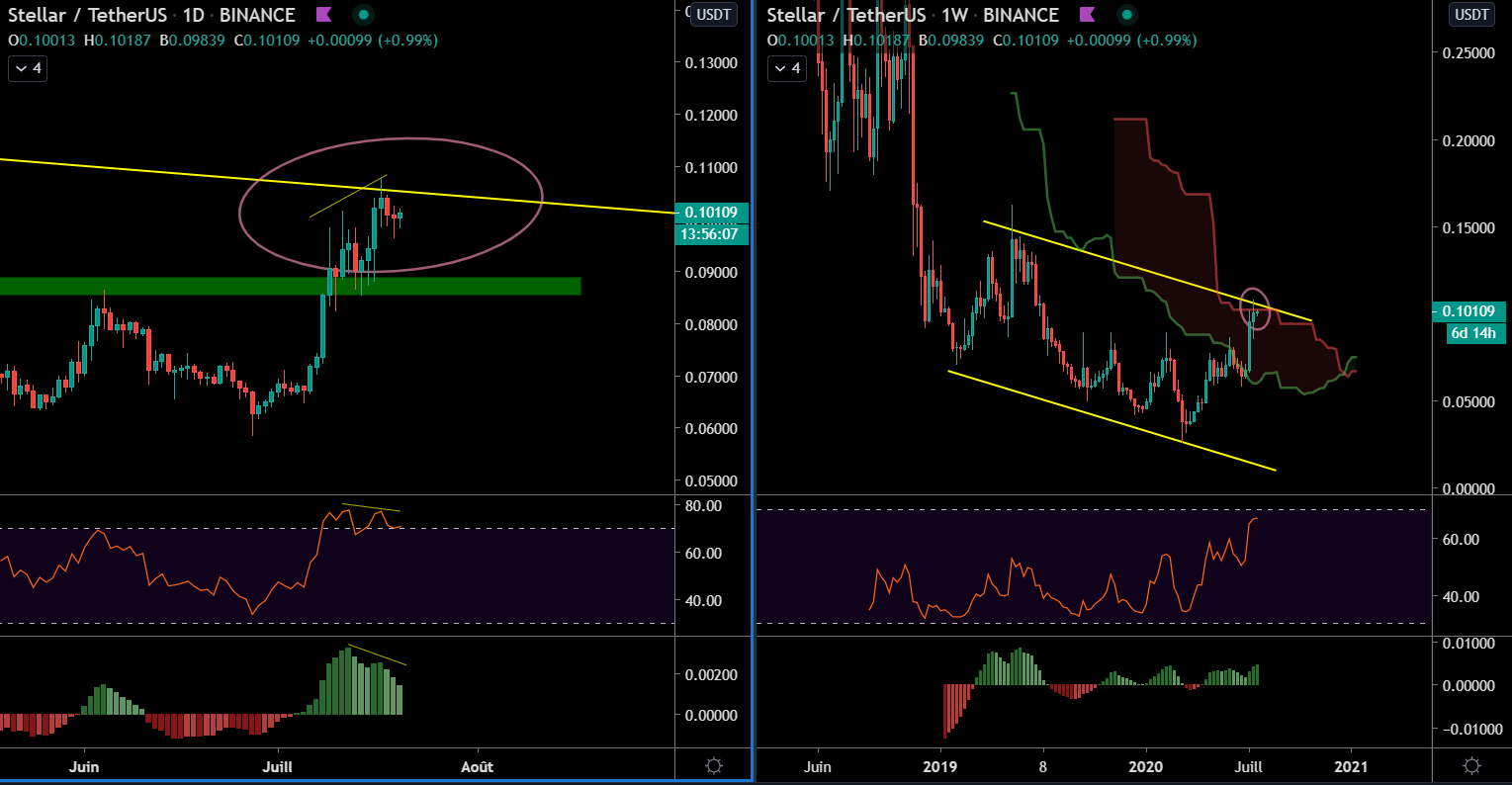The height and width of the screenshot is (785, 1512).
Task: Collapse the weekly chart legend via the '4' chevron
Action: click(x=786, y=68)
